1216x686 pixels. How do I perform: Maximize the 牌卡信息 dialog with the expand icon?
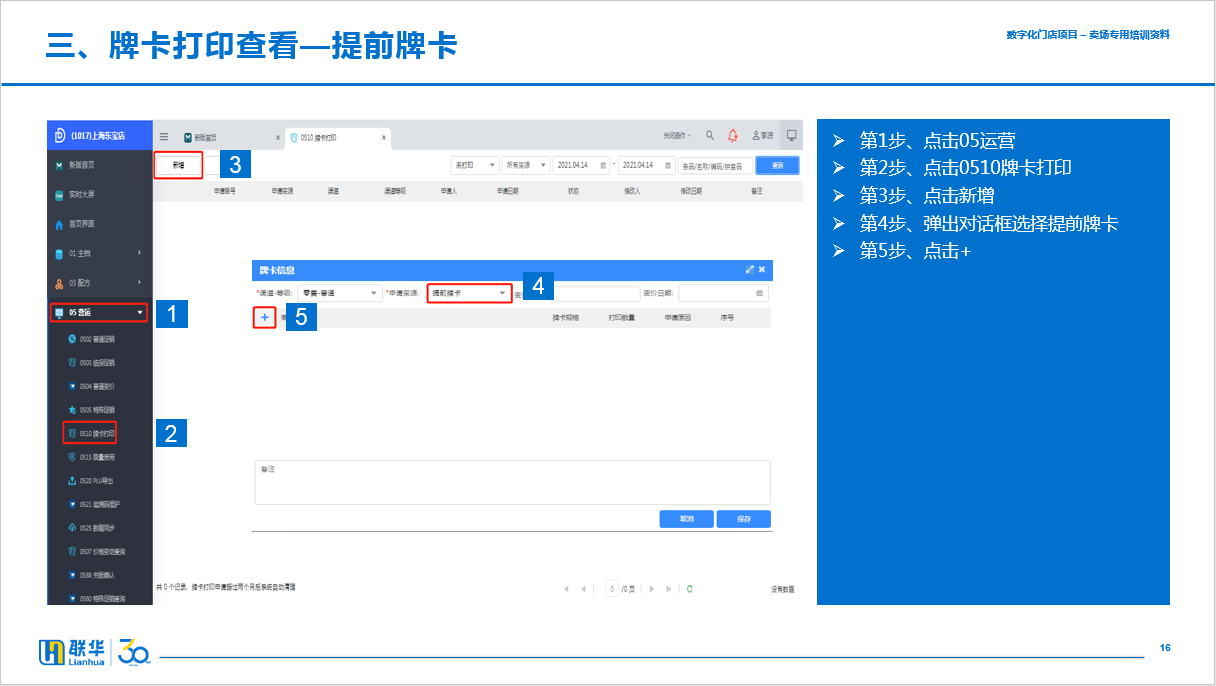point(749,270)
